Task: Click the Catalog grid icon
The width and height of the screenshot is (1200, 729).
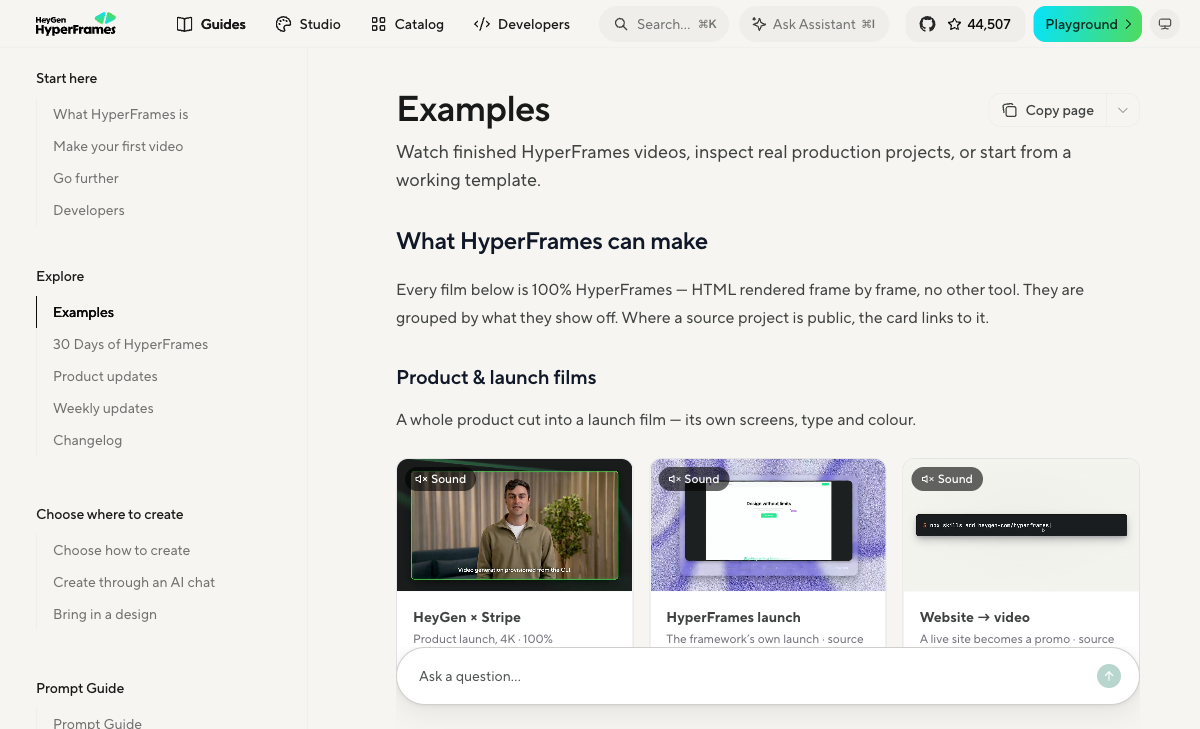Action: [x=378, y=24]
